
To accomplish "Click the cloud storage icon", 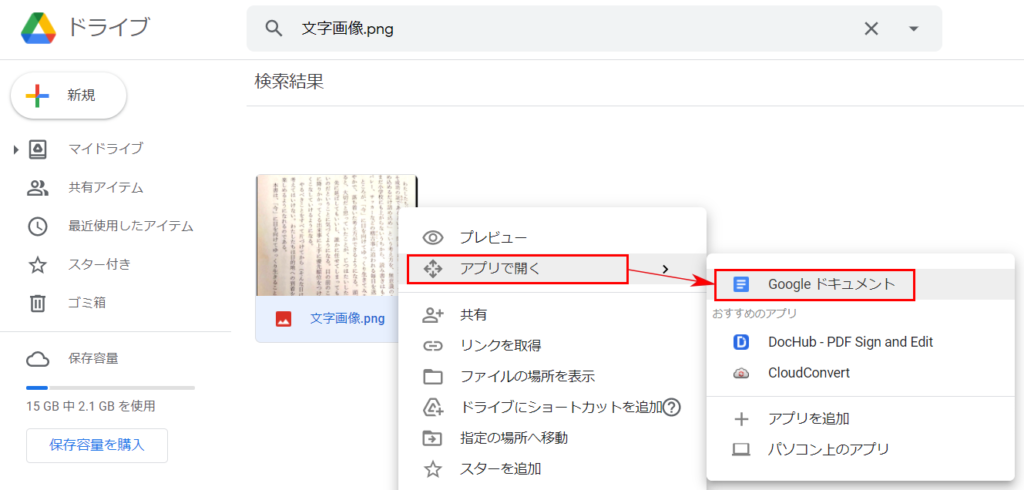I will tap(38, 359).
